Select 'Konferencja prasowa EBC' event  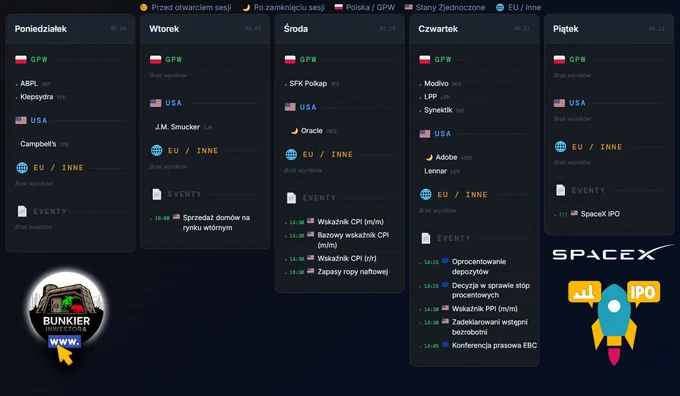[494, 345]
